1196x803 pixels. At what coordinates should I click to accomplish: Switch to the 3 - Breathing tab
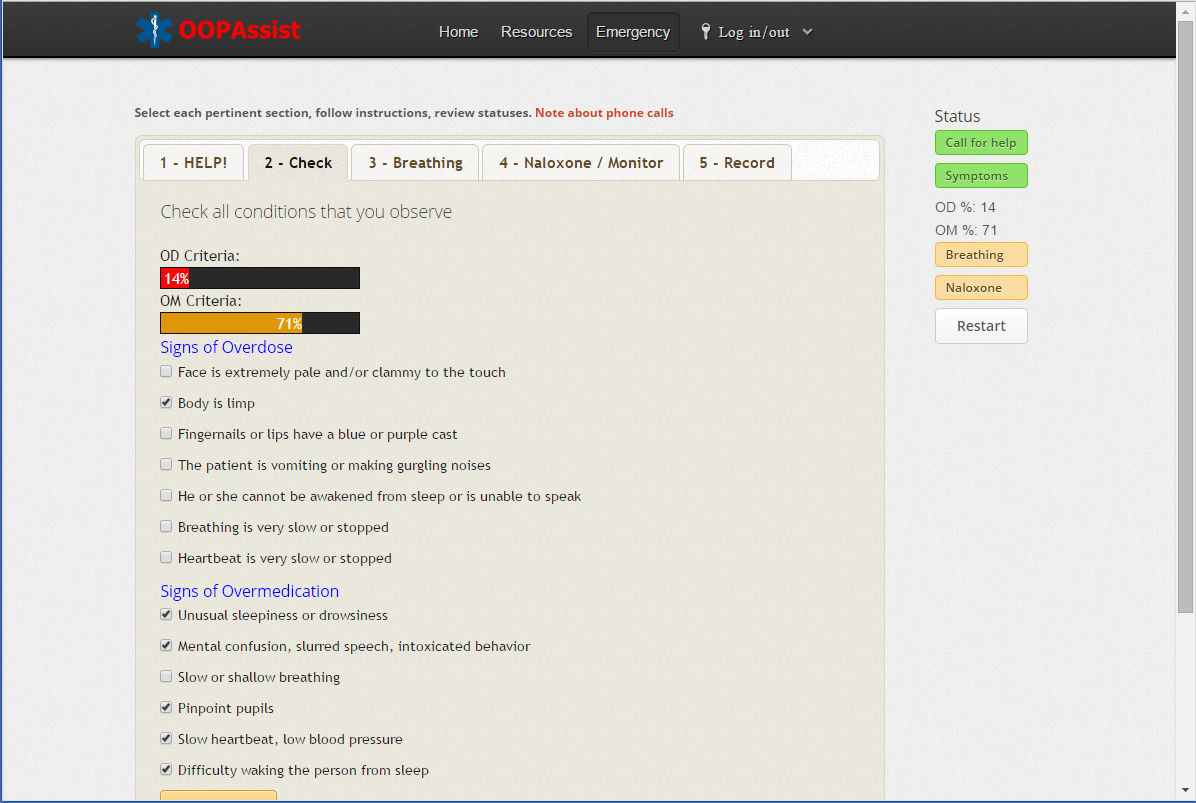pos(416,162)
